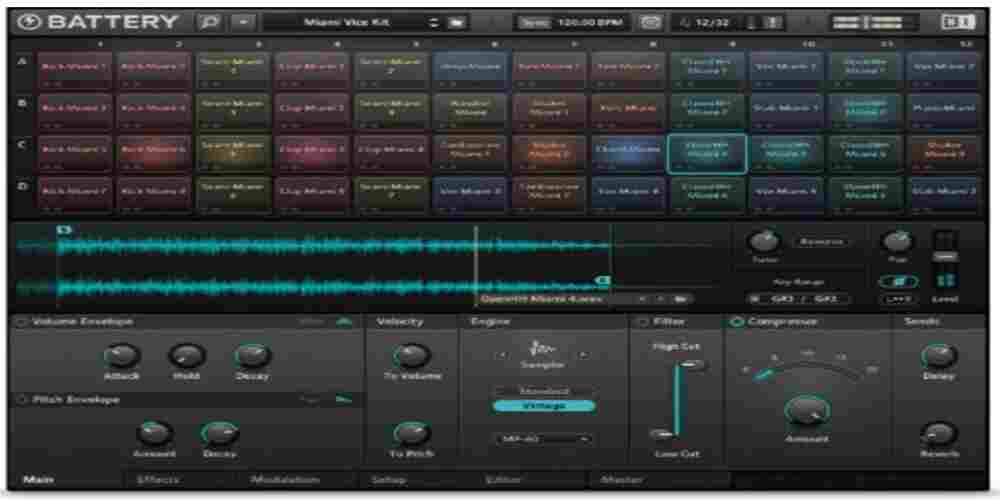This screenshot has height=500, width=1000.
Task: Click the CPU/disk meter icon in header
Action: [x=774, y=23]
